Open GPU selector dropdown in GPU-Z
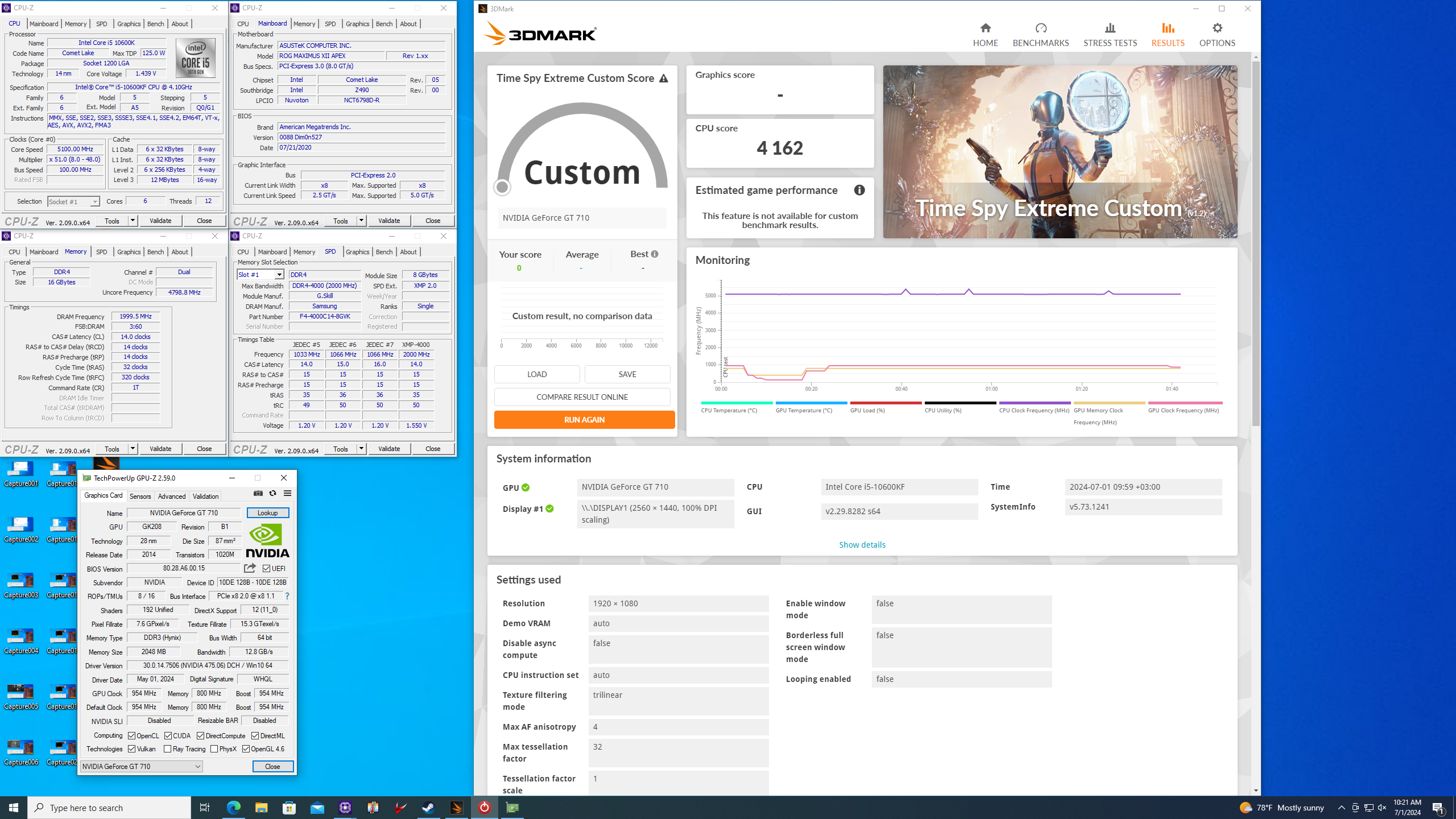1456x819 pixels. pos(142,767)
